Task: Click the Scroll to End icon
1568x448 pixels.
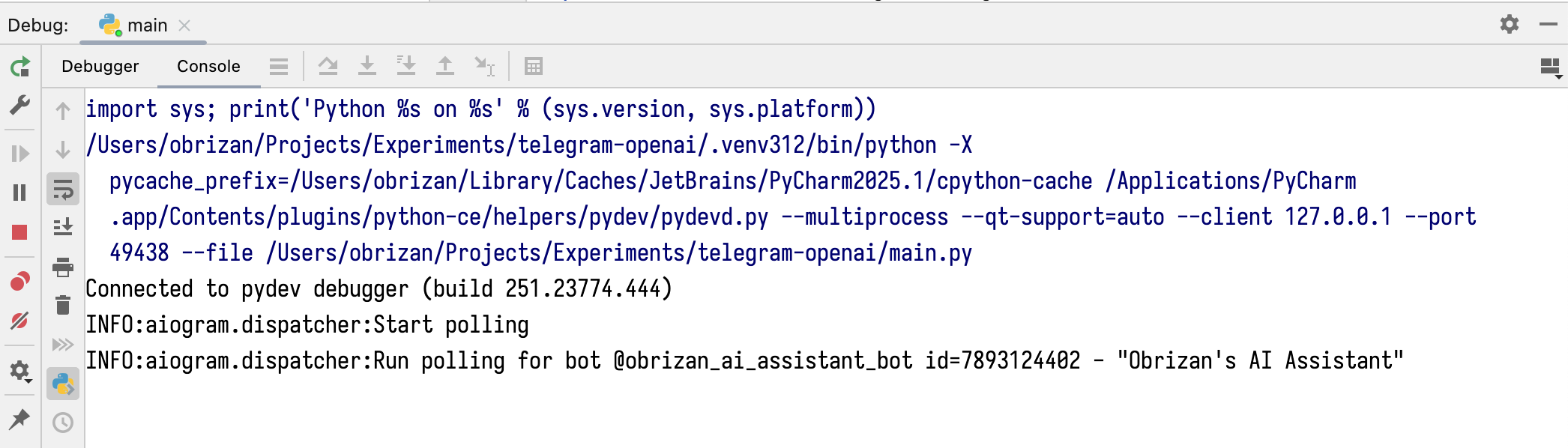Action: tap(63, 227)
